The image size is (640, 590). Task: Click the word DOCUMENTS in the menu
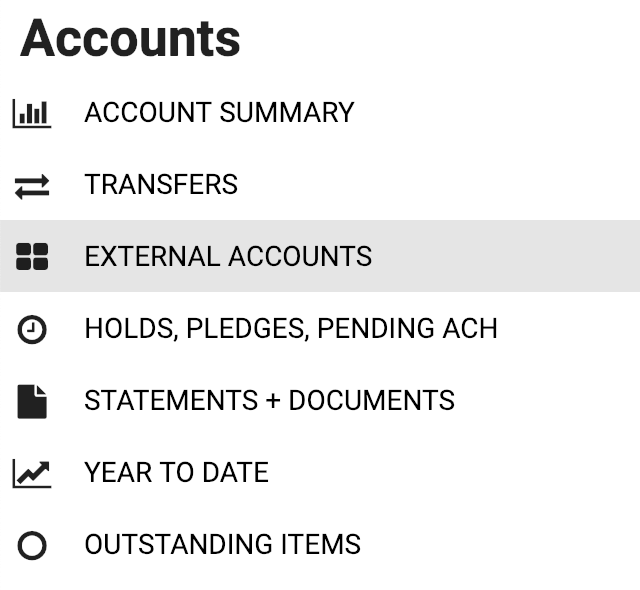coord(371,401)
